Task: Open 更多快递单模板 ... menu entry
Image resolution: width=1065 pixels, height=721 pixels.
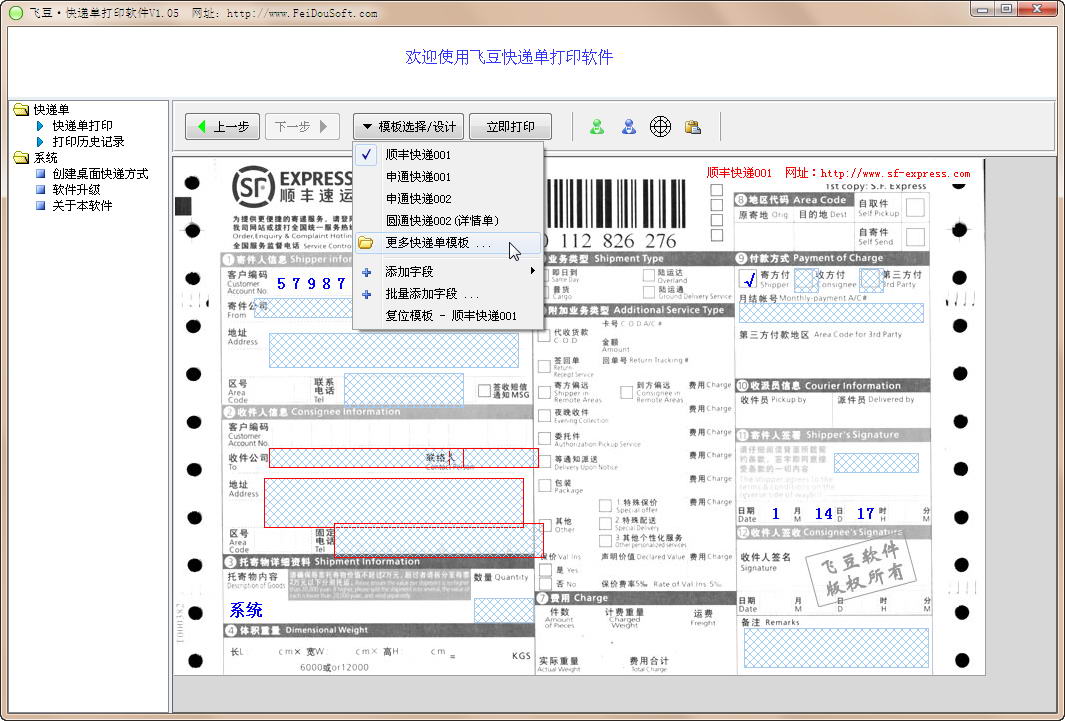Action: [x=448, y=242]
